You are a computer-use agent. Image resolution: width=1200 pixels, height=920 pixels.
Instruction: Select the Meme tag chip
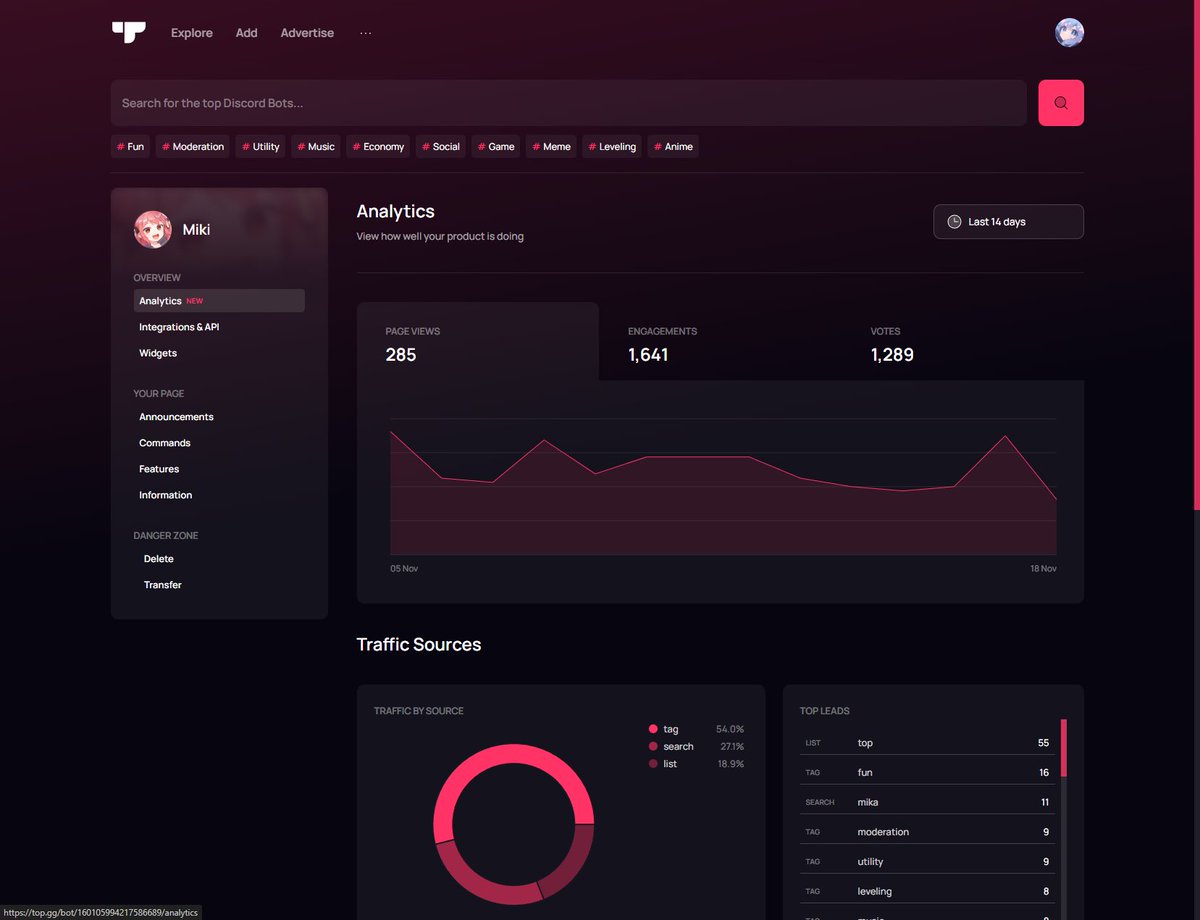[552, 147]
